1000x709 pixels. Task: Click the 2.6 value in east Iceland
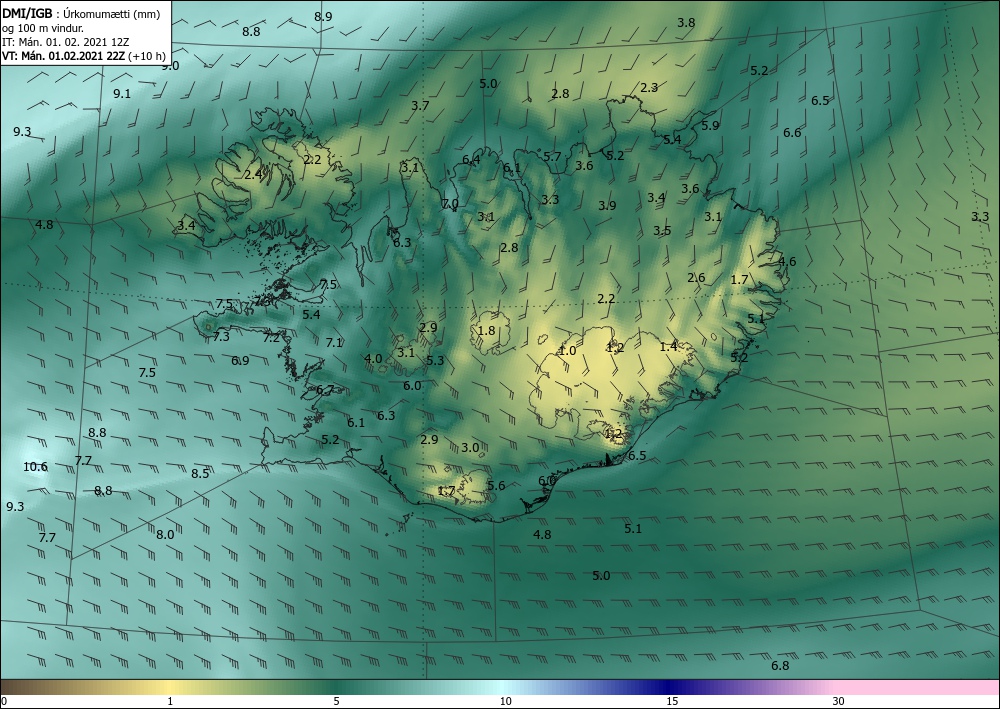click(x=696, y=277)
